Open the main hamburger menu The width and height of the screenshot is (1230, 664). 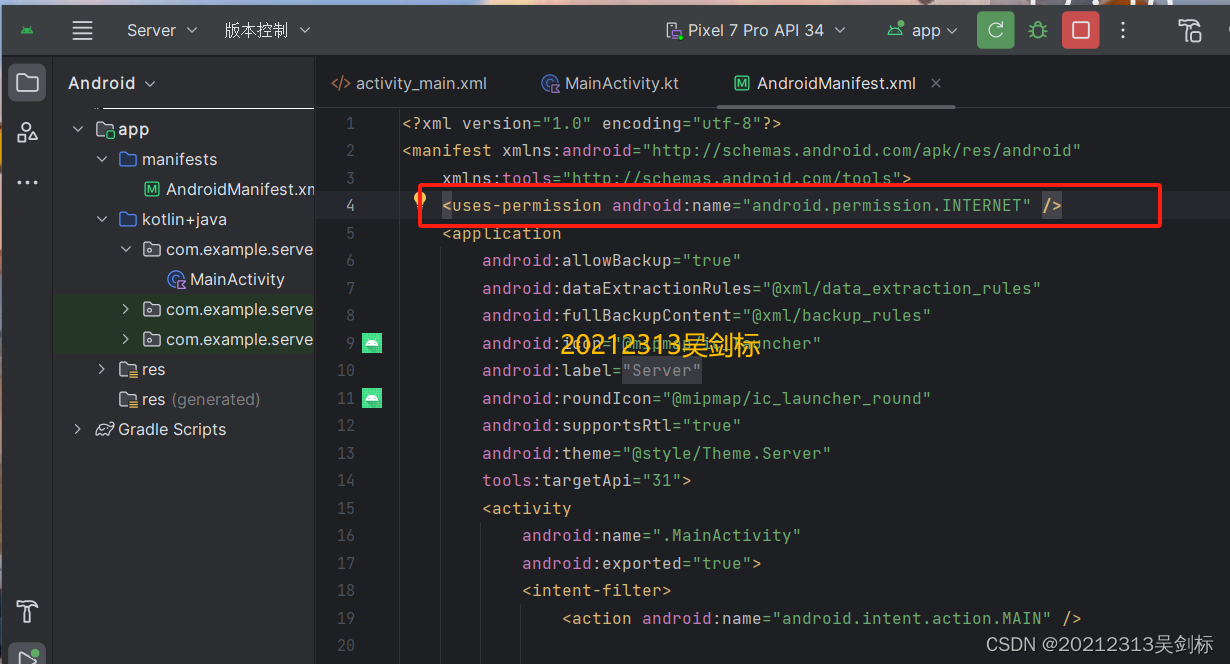tap(82, 30)
